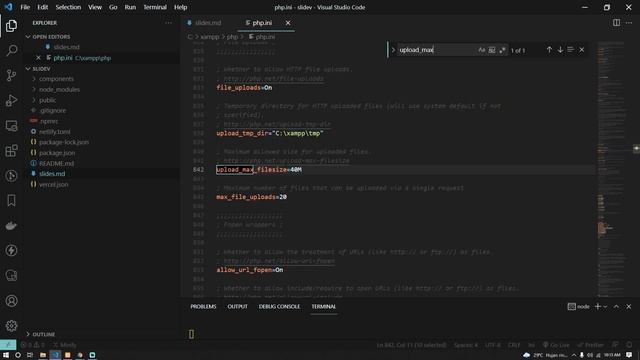Open the Terminal menu
Screen dimensions: 640x360
point(155,7)
